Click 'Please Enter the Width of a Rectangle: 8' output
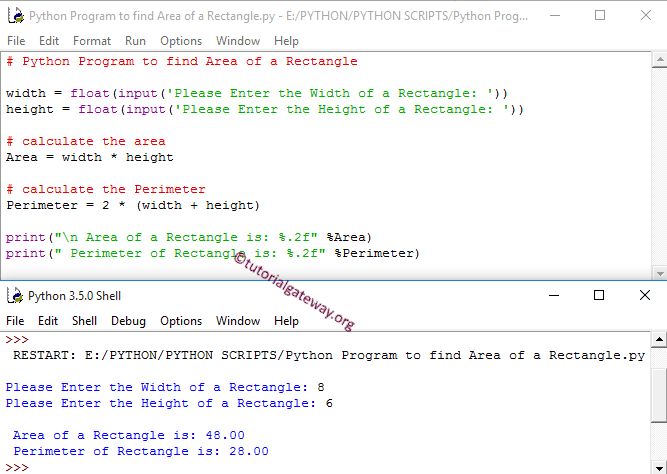The width and height of the screenshot is (667, 474). click(165, 387)
